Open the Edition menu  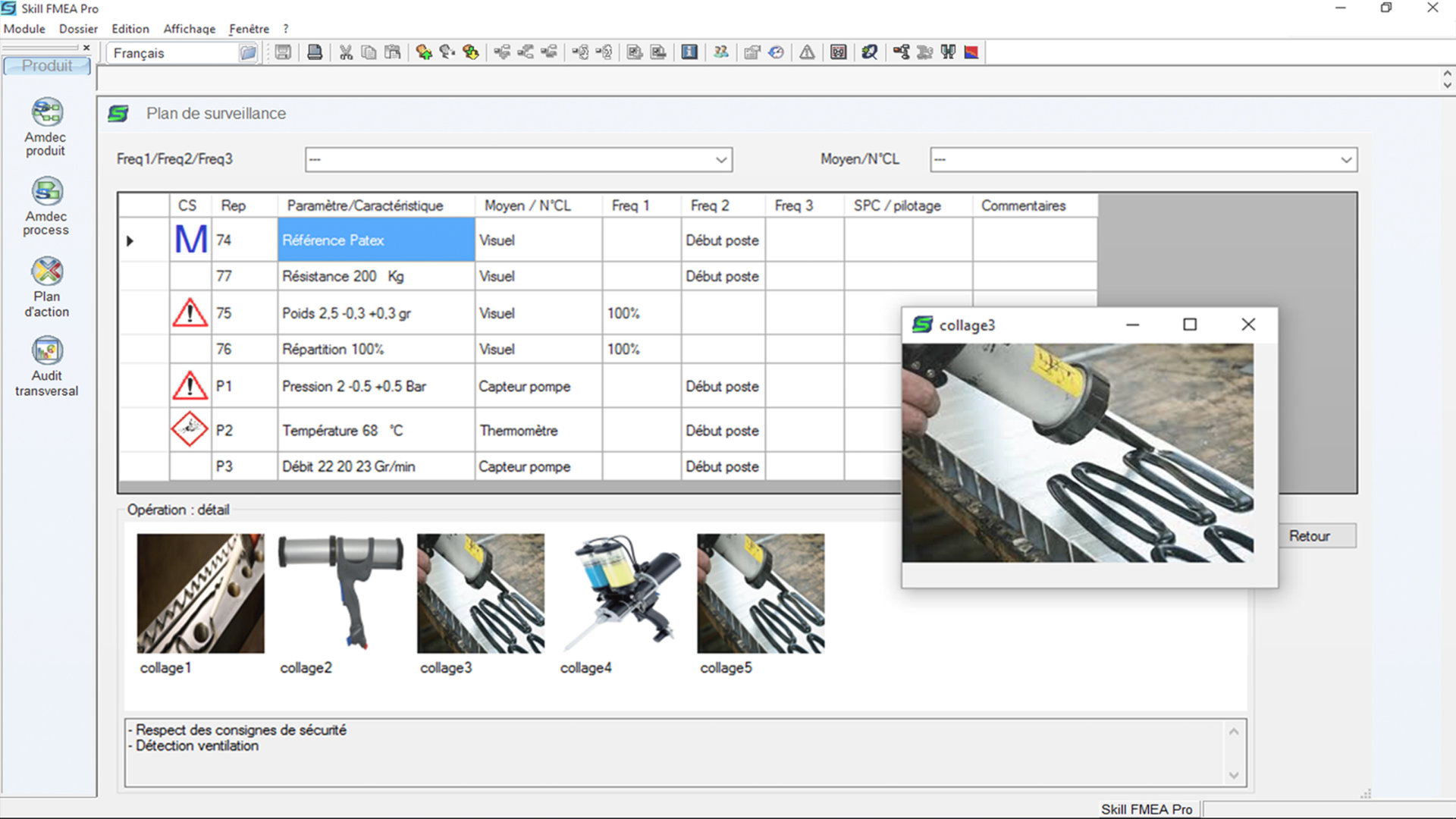point(130,29)
